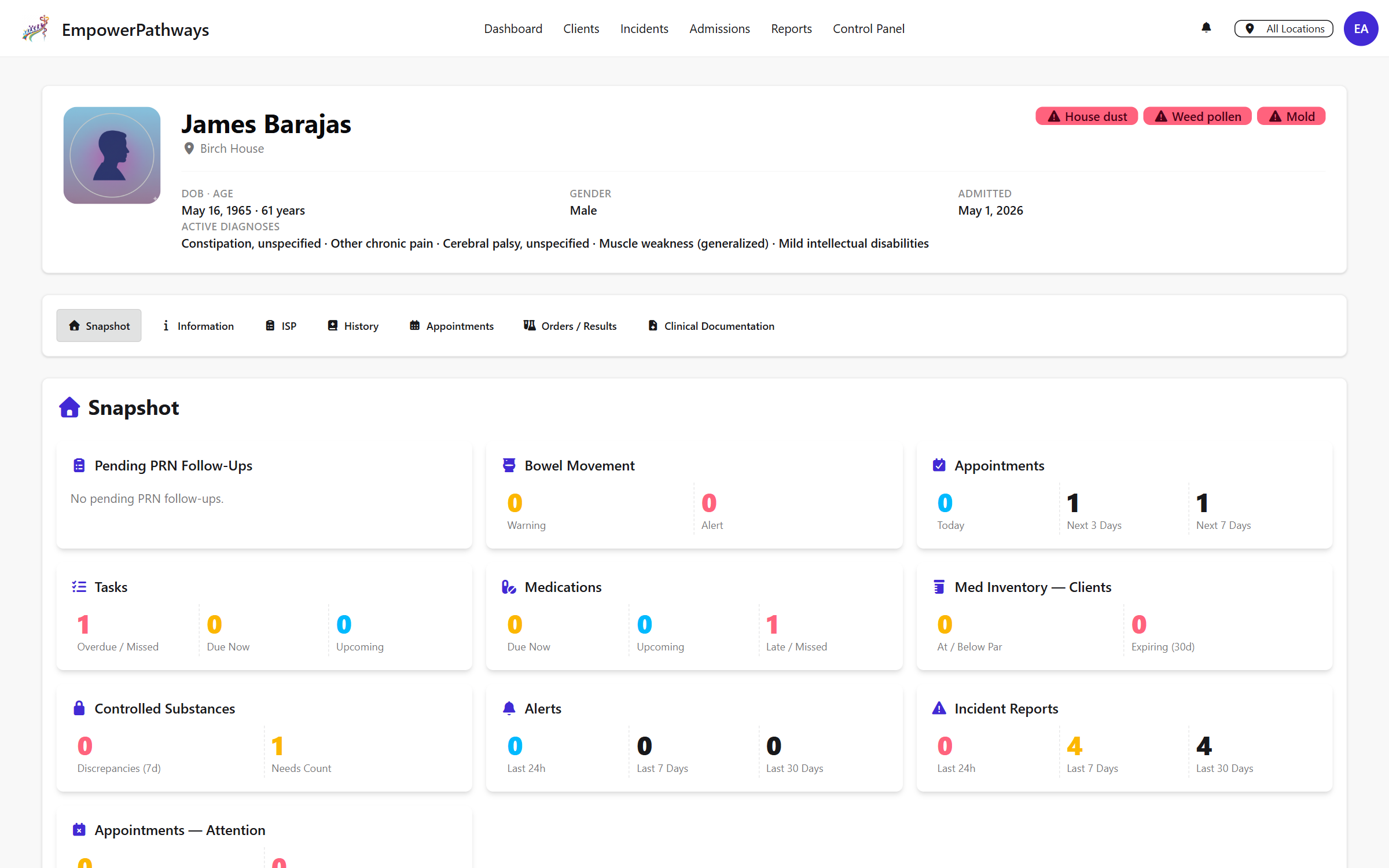Click the Pending PRN Follow-Ups card icon
The image size is (1389, 868).
pos(79,465)
